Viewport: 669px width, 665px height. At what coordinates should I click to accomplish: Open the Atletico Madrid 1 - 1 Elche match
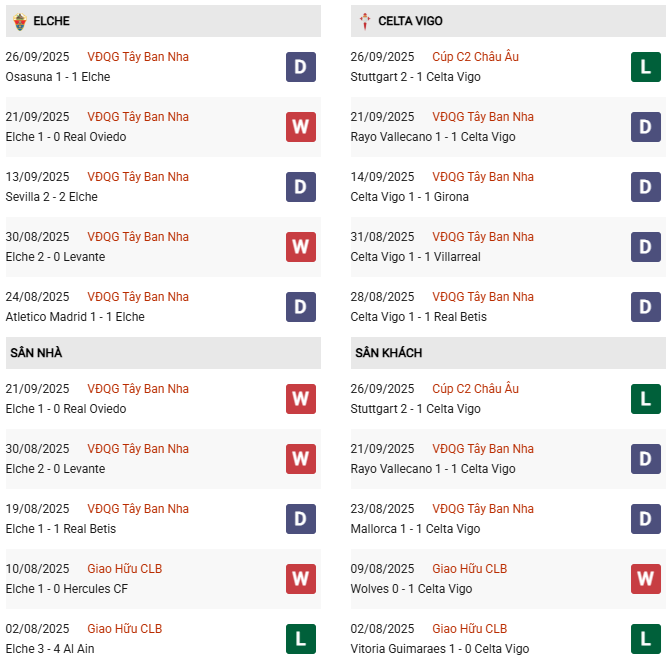coord(75,317)
